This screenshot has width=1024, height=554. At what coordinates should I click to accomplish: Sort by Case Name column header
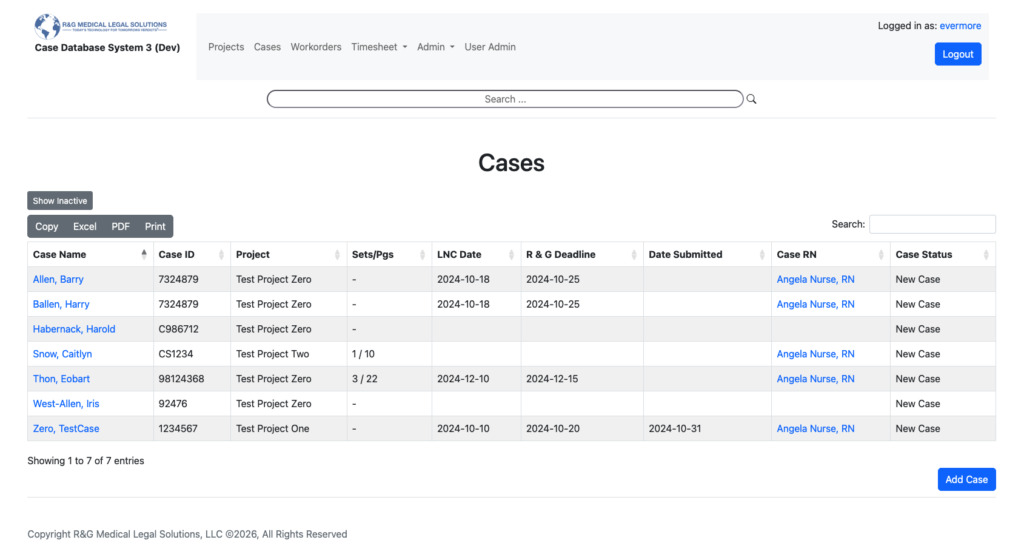click(x=60, y=255)
